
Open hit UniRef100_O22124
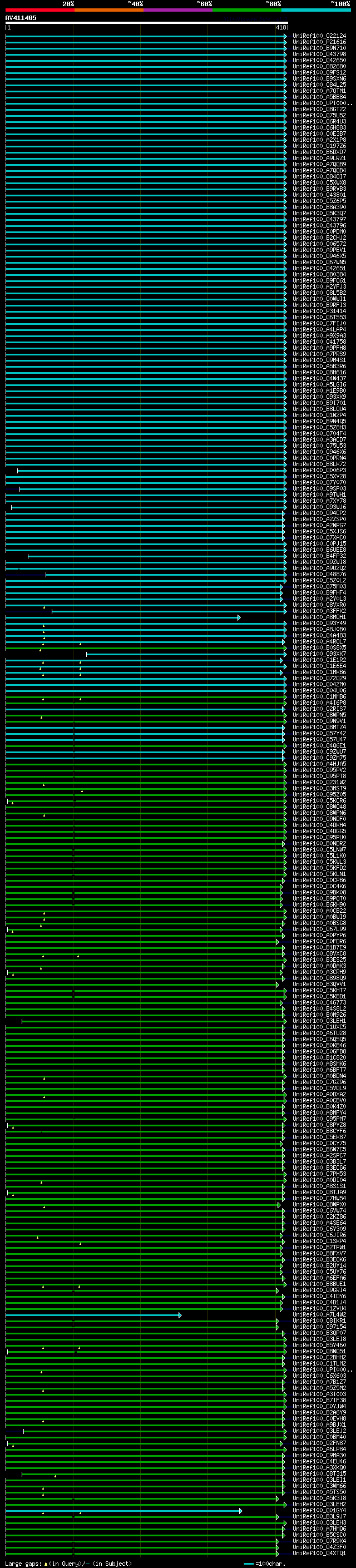(x=319, y=36)
